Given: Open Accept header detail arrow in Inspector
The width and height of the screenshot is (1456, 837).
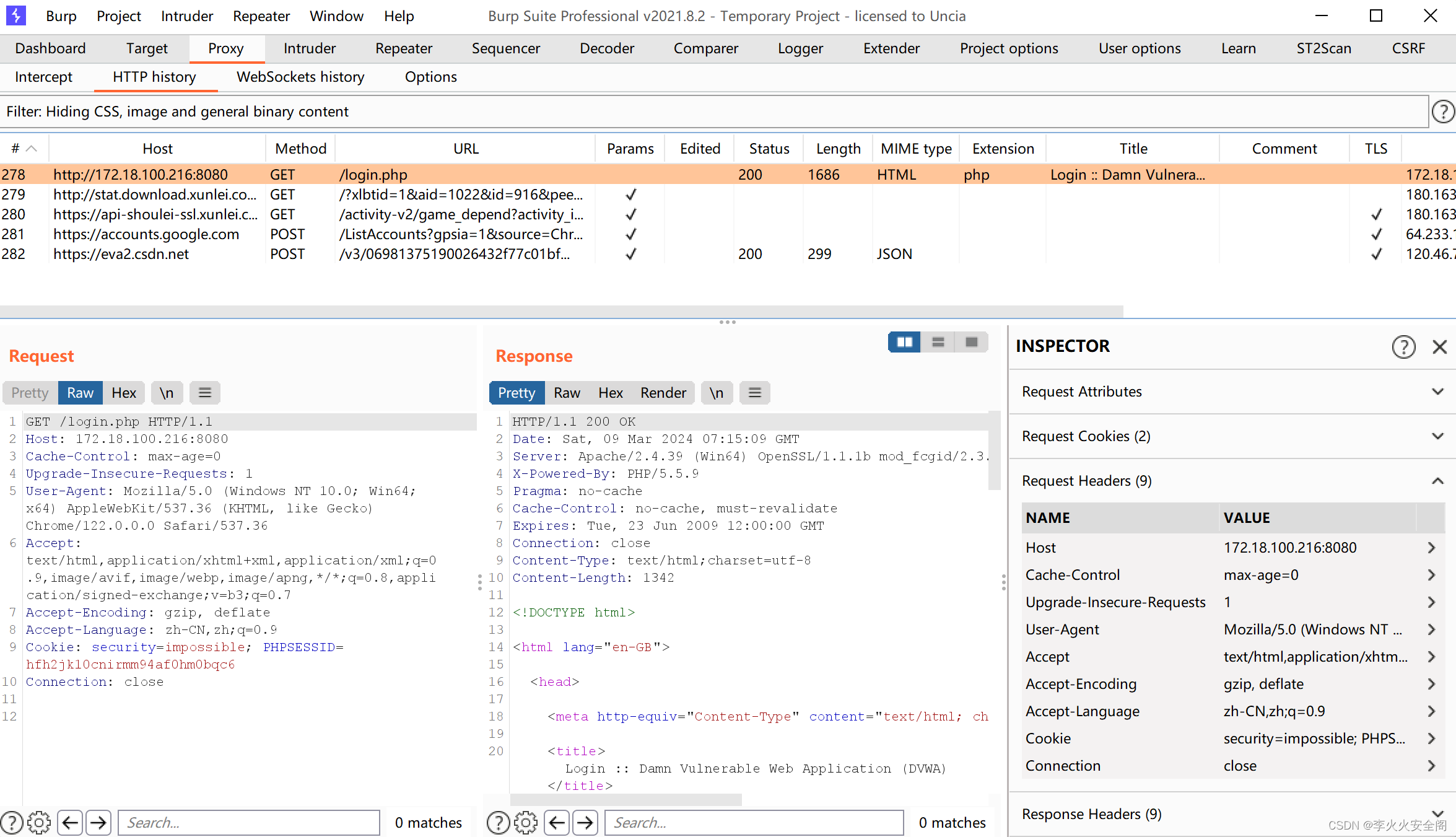Looking at the screenshot, I should (x=1431, y=657).
